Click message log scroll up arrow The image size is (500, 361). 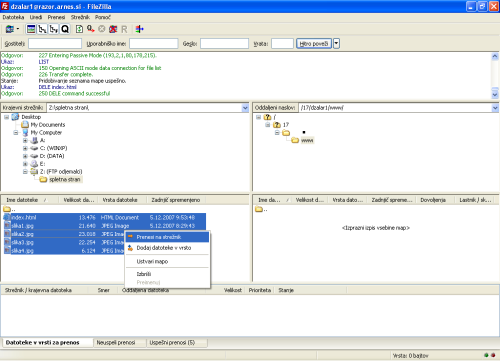(x=495, y=56)
